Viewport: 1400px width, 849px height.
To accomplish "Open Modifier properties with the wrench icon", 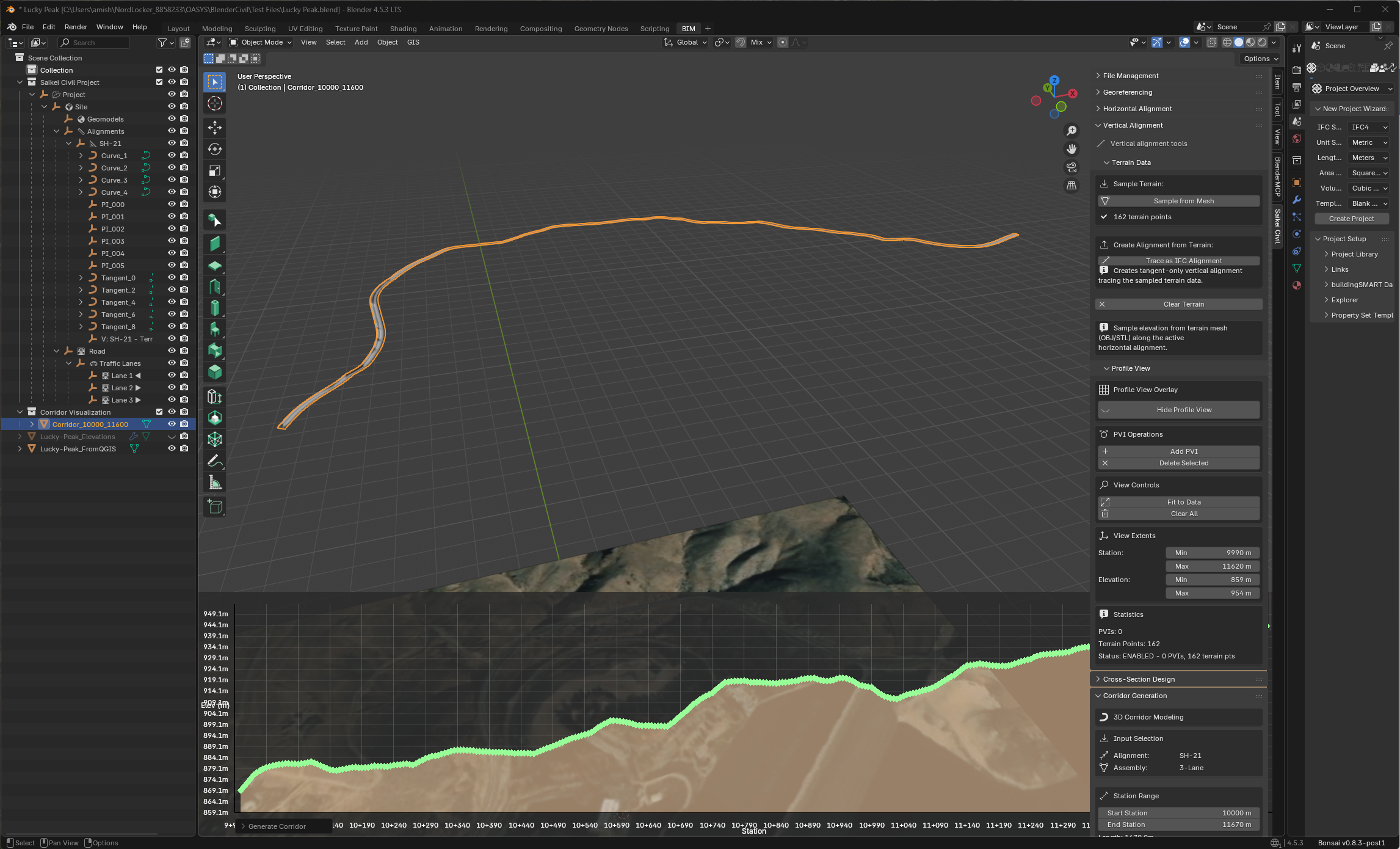I will [x=1297, y=200].
